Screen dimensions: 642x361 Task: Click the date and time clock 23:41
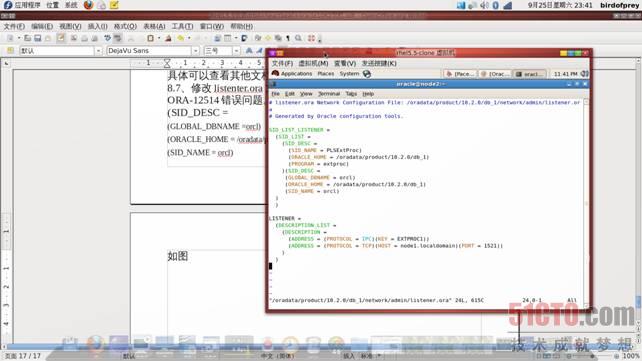click(560, 5)
